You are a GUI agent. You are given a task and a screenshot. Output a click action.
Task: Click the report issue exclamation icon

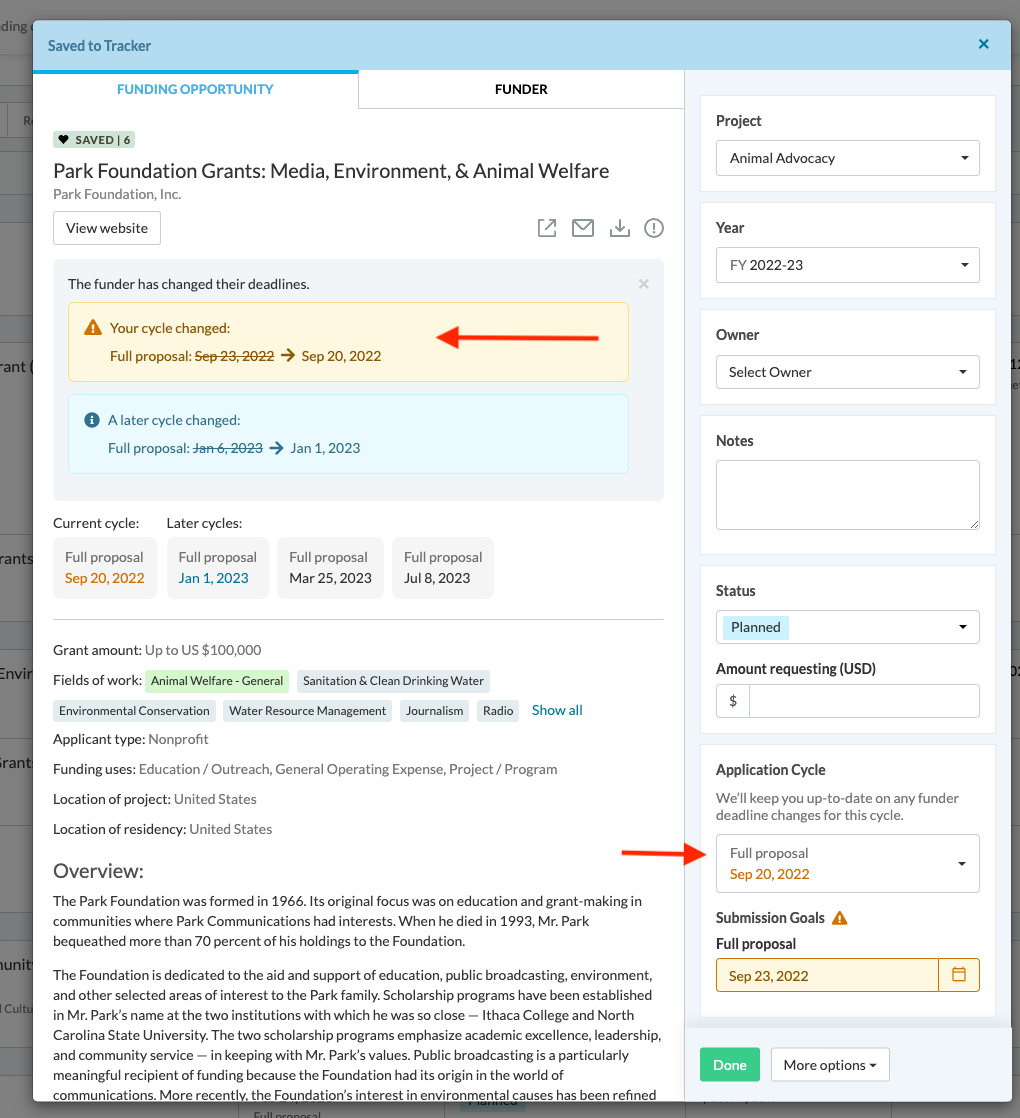(x=654, y=228)
